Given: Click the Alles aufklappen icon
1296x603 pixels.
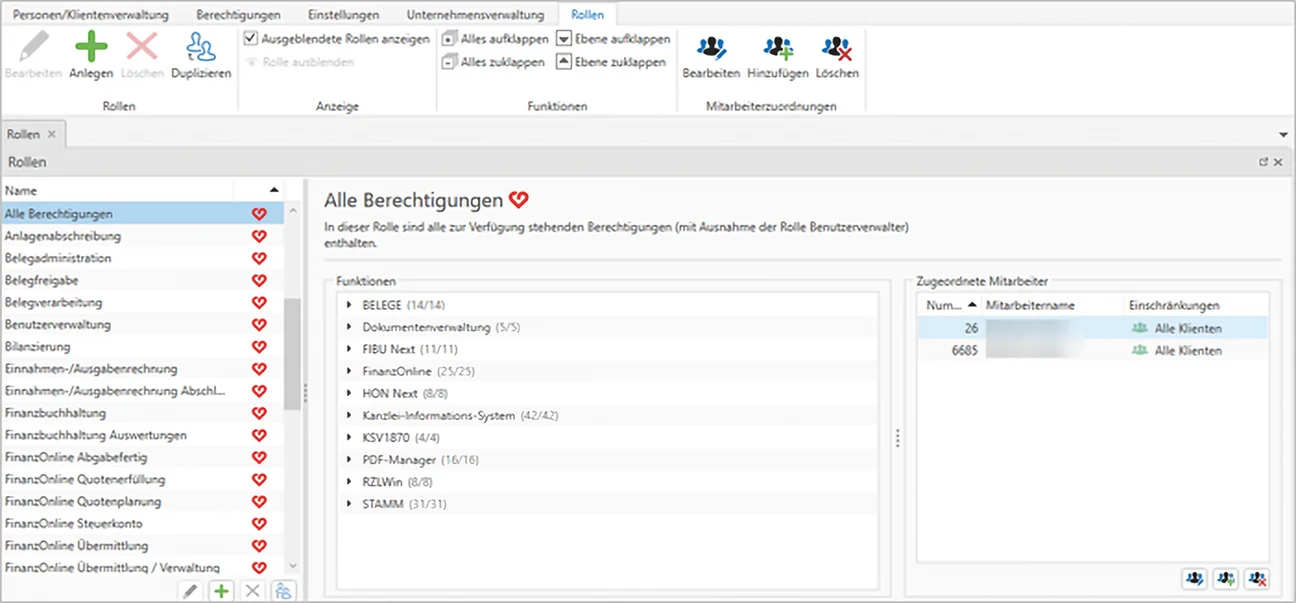Looking at the screenshot, I should [449, 39].
